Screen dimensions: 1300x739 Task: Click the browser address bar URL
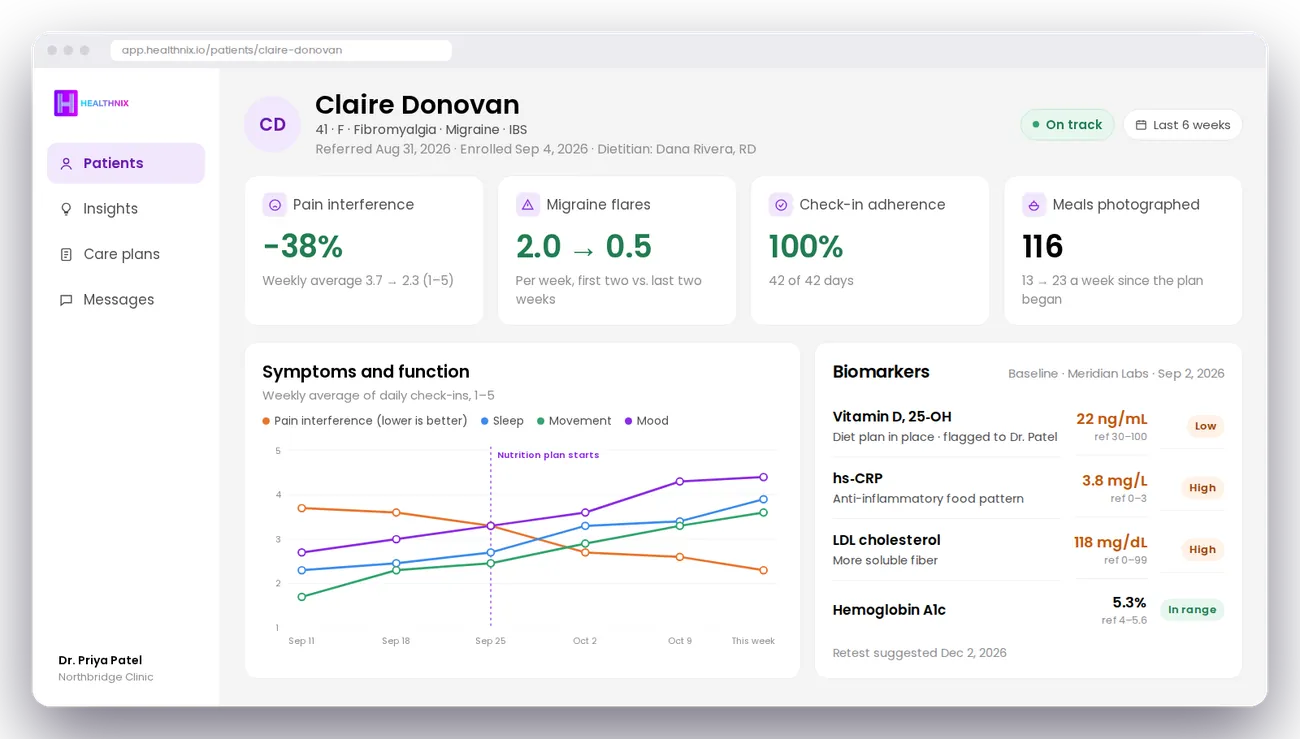[x=281, y=50]
